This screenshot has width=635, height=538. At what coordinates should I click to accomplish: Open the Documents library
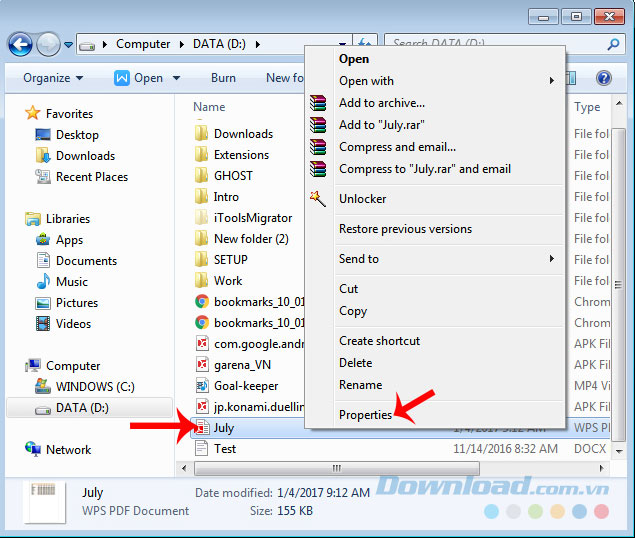[86, 260]
